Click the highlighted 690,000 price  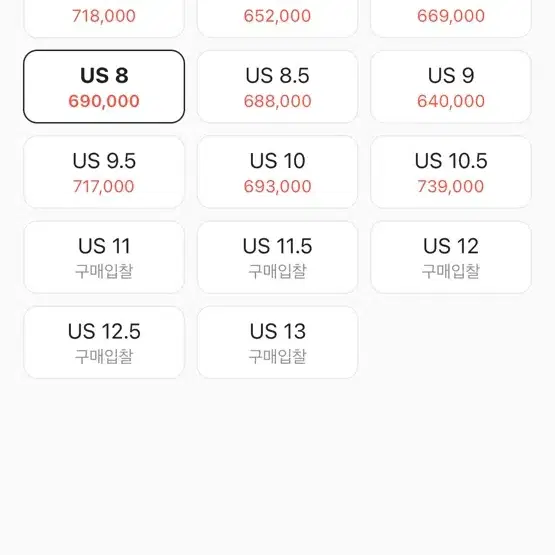(x=104, y=101)
